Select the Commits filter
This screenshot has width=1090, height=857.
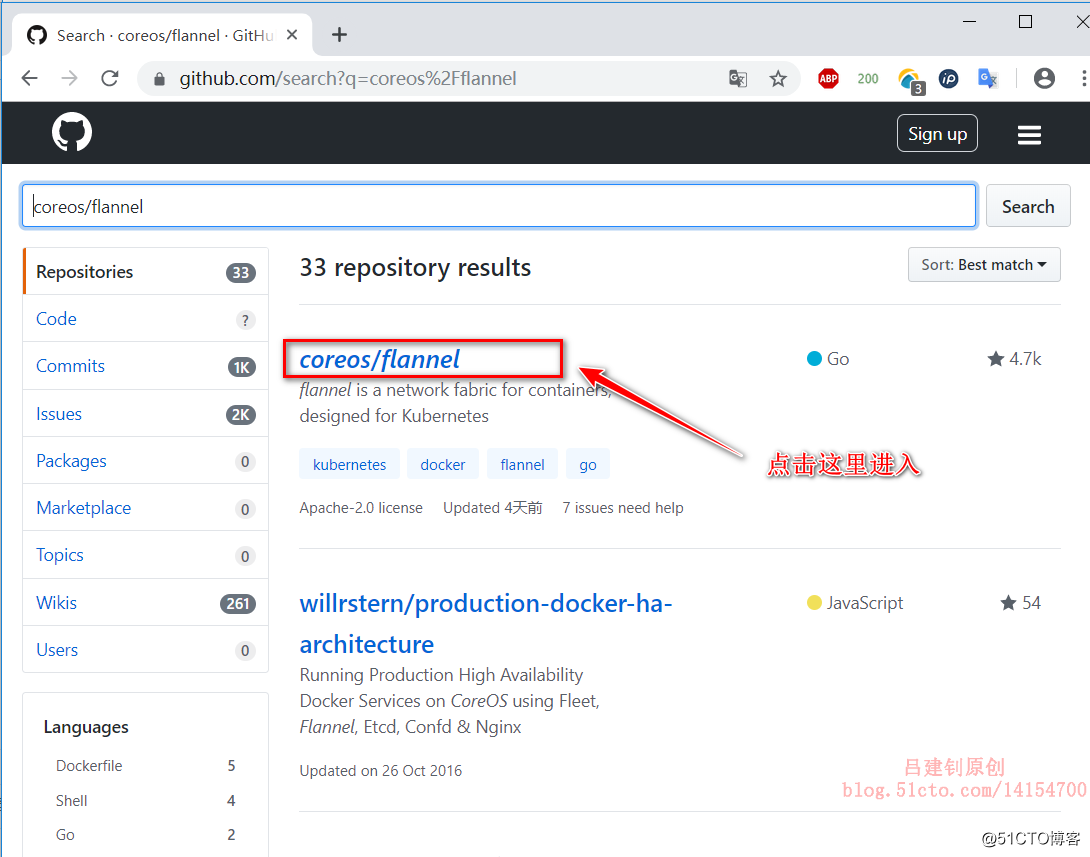pyautogui.click(x=145, y=366)
